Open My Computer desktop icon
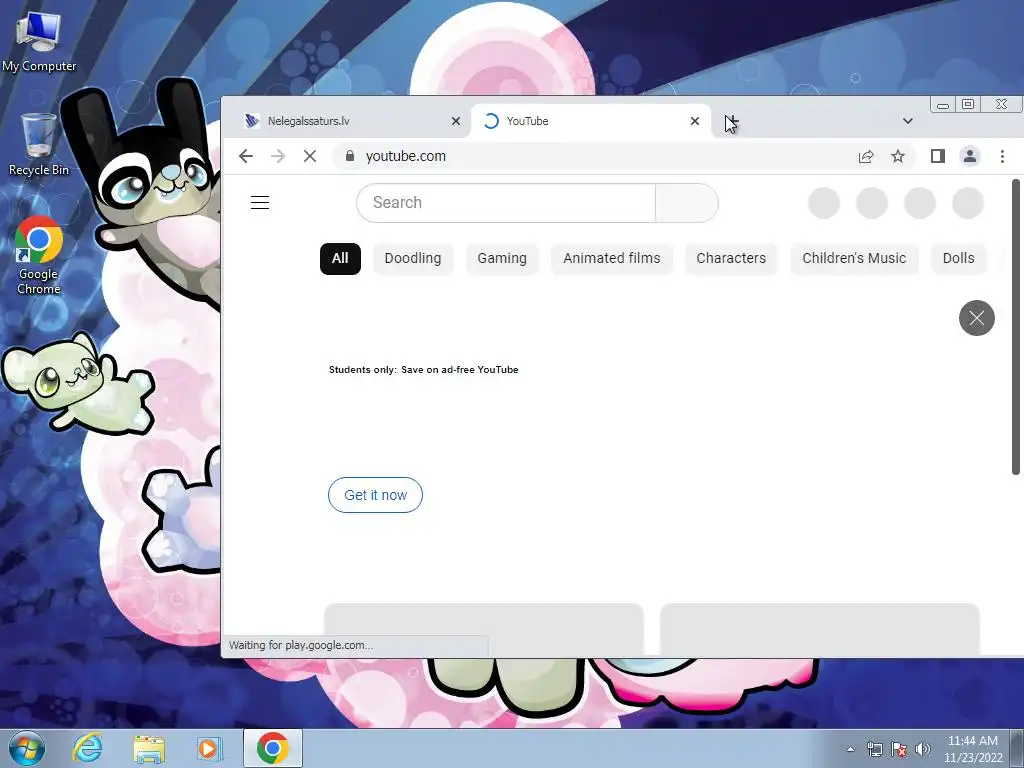 39,41
